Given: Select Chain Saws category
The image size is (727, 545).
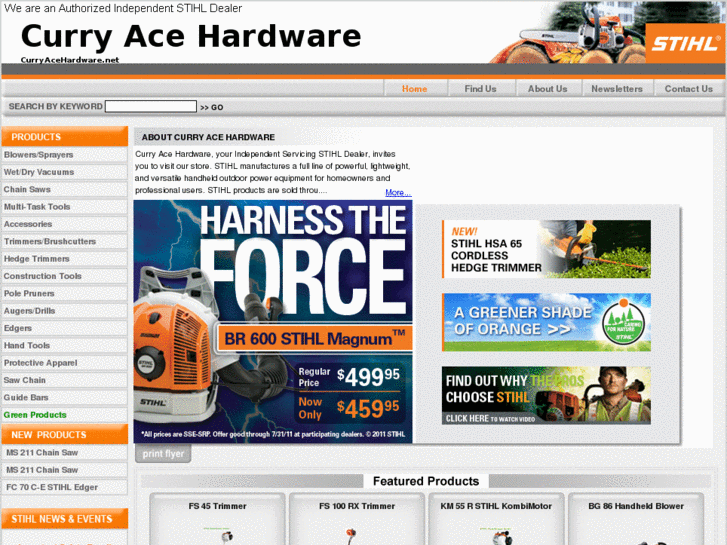Looking at the screenshot, I should (x=64, y=189).
